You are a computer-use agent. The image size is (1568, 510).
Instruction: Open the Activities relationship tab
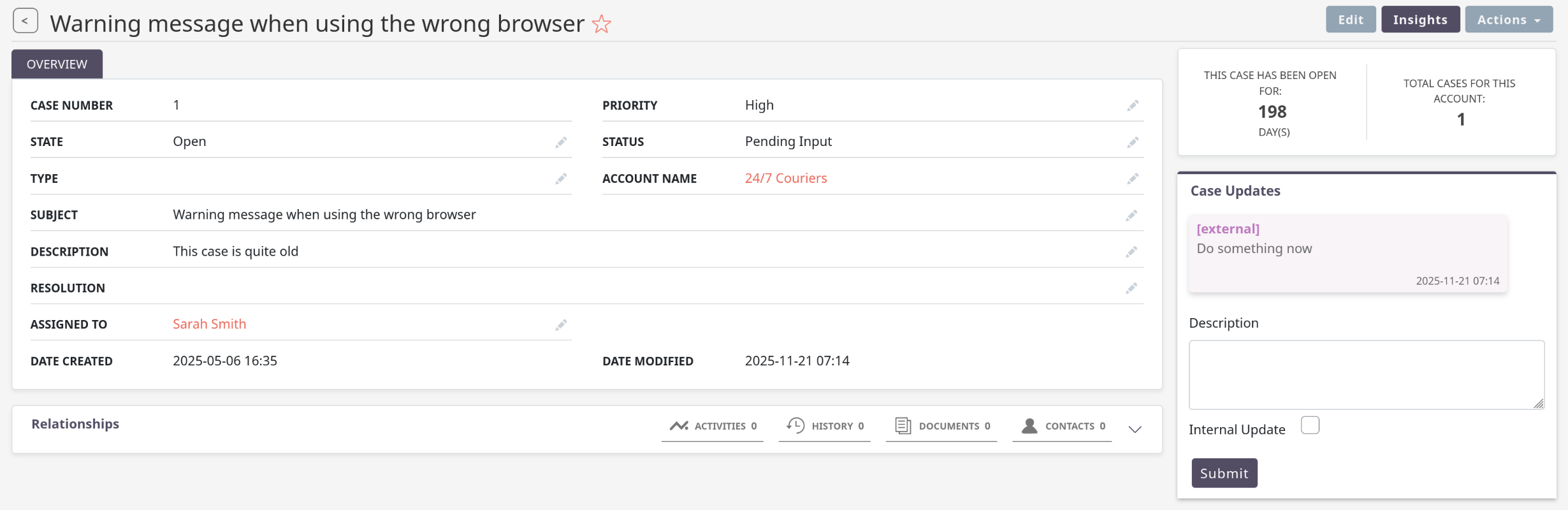(x=713, y=426)
